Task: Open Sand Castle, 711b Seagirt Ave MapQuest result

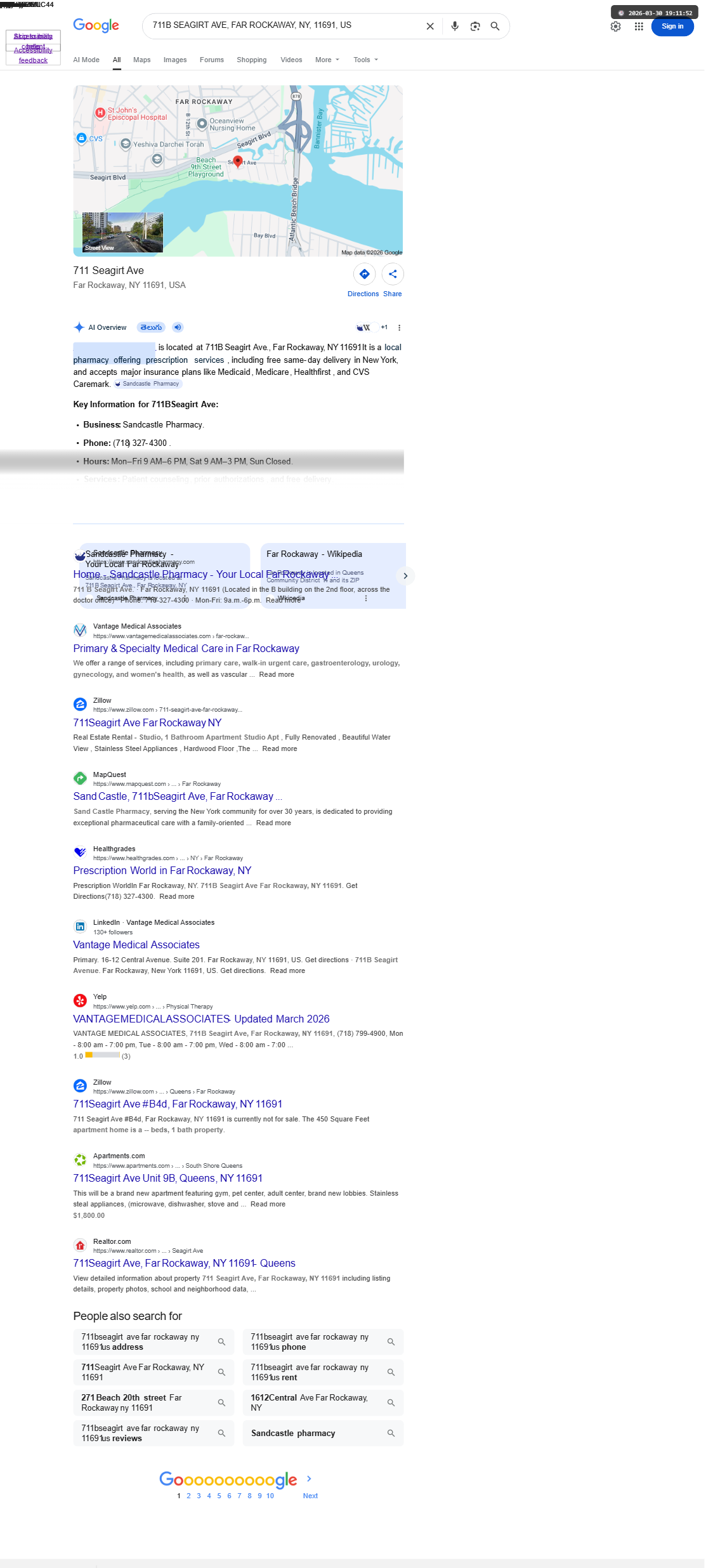Action: tap(178, 796)
